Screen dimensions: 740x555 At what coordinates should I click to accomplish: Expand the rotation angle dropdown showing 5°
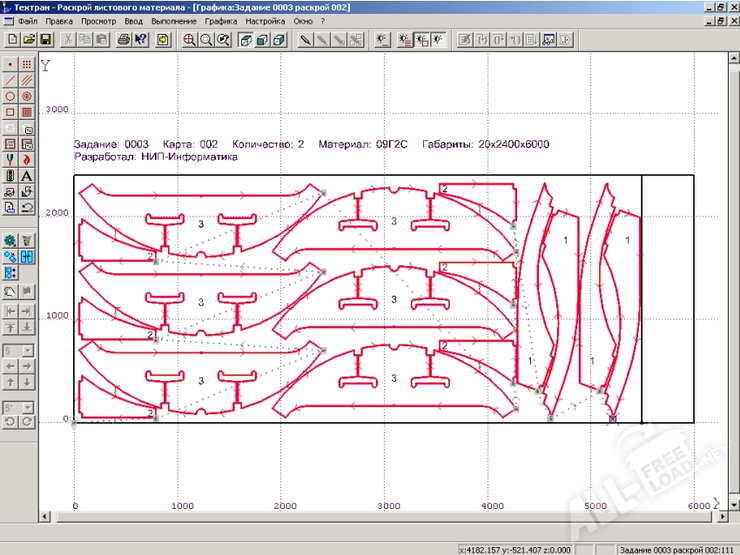27,408
